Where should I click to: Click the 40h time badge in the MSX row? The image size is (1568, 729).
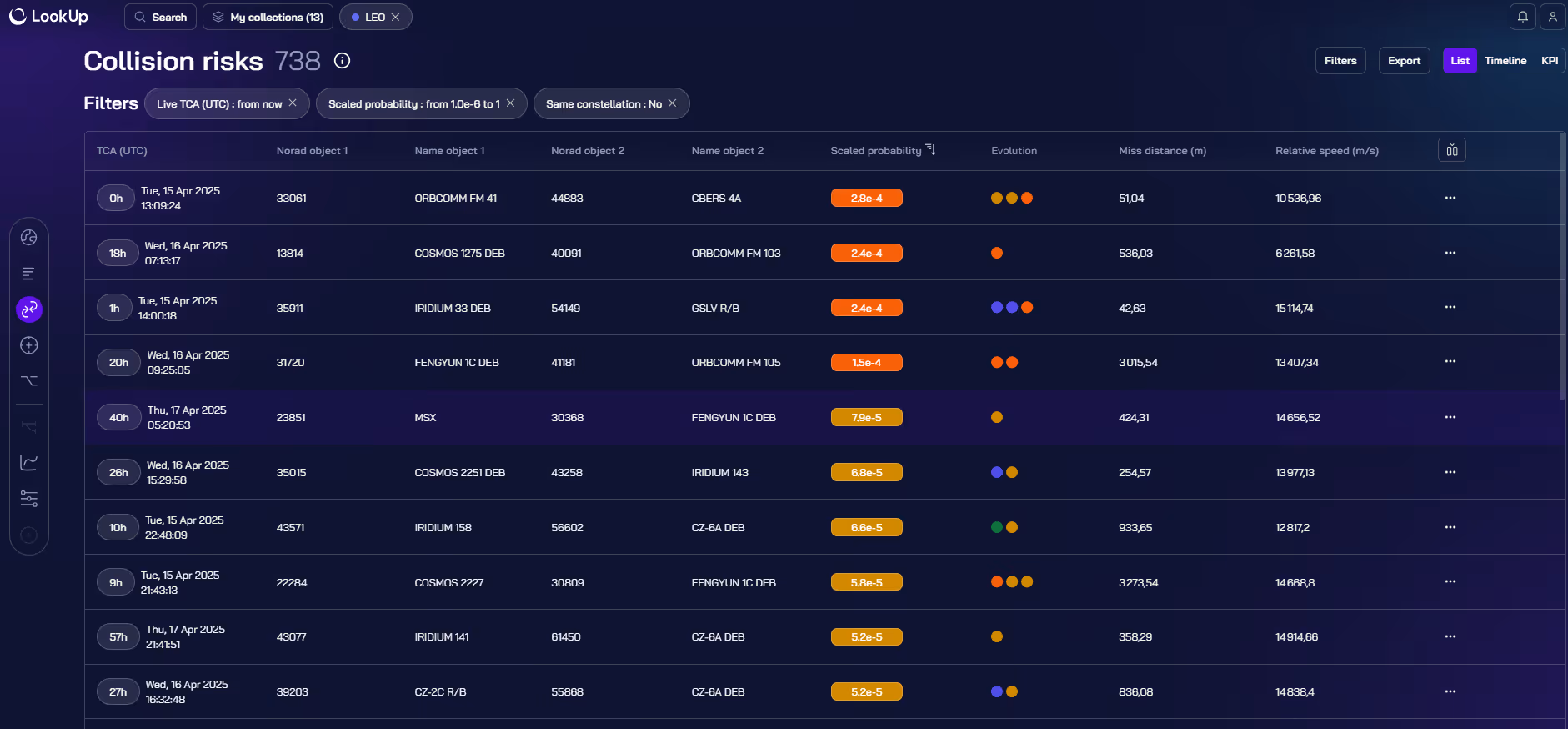point(119,417)
